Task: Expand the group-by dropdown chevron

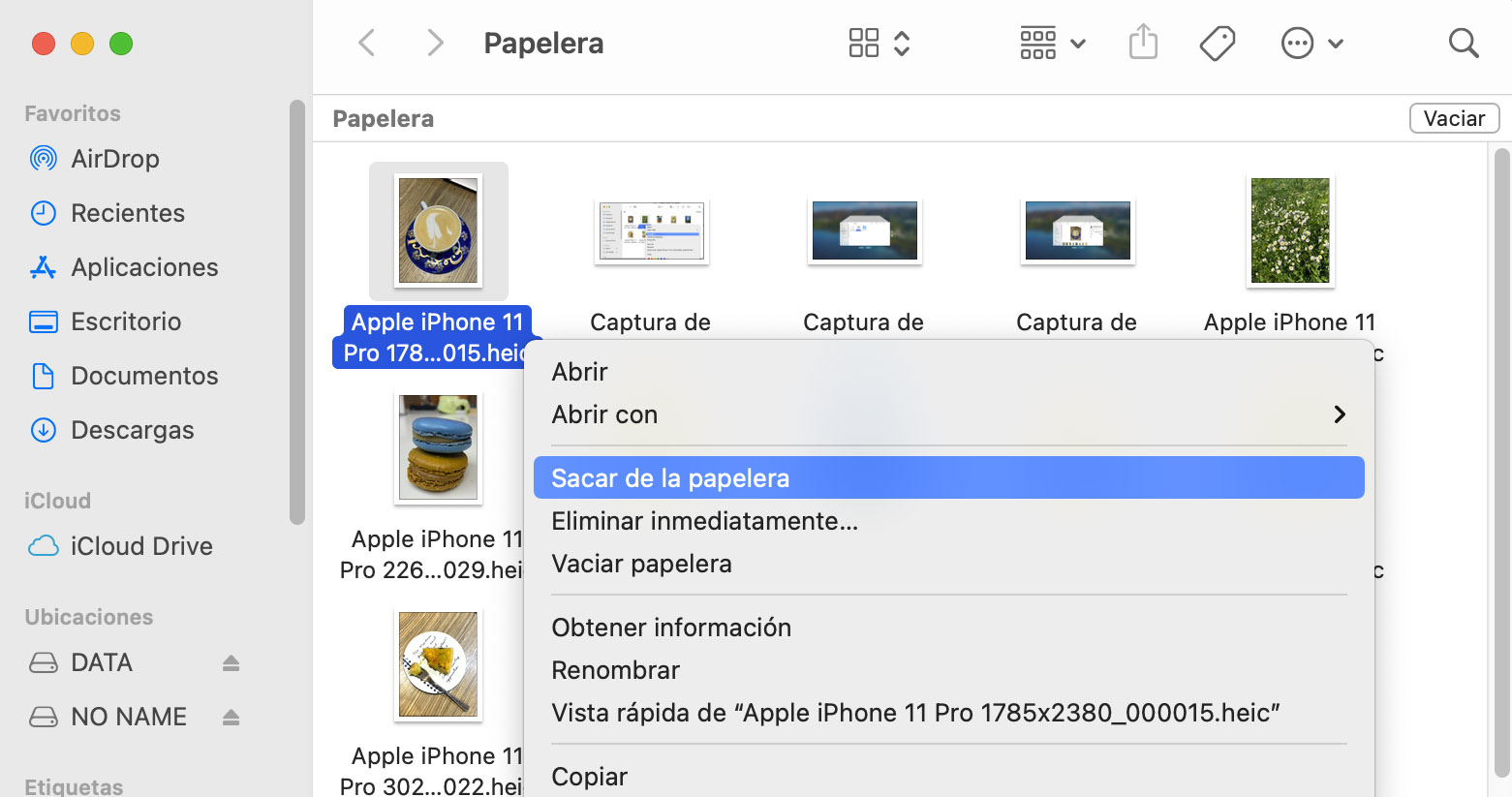Action: [x=1078, y=44]
